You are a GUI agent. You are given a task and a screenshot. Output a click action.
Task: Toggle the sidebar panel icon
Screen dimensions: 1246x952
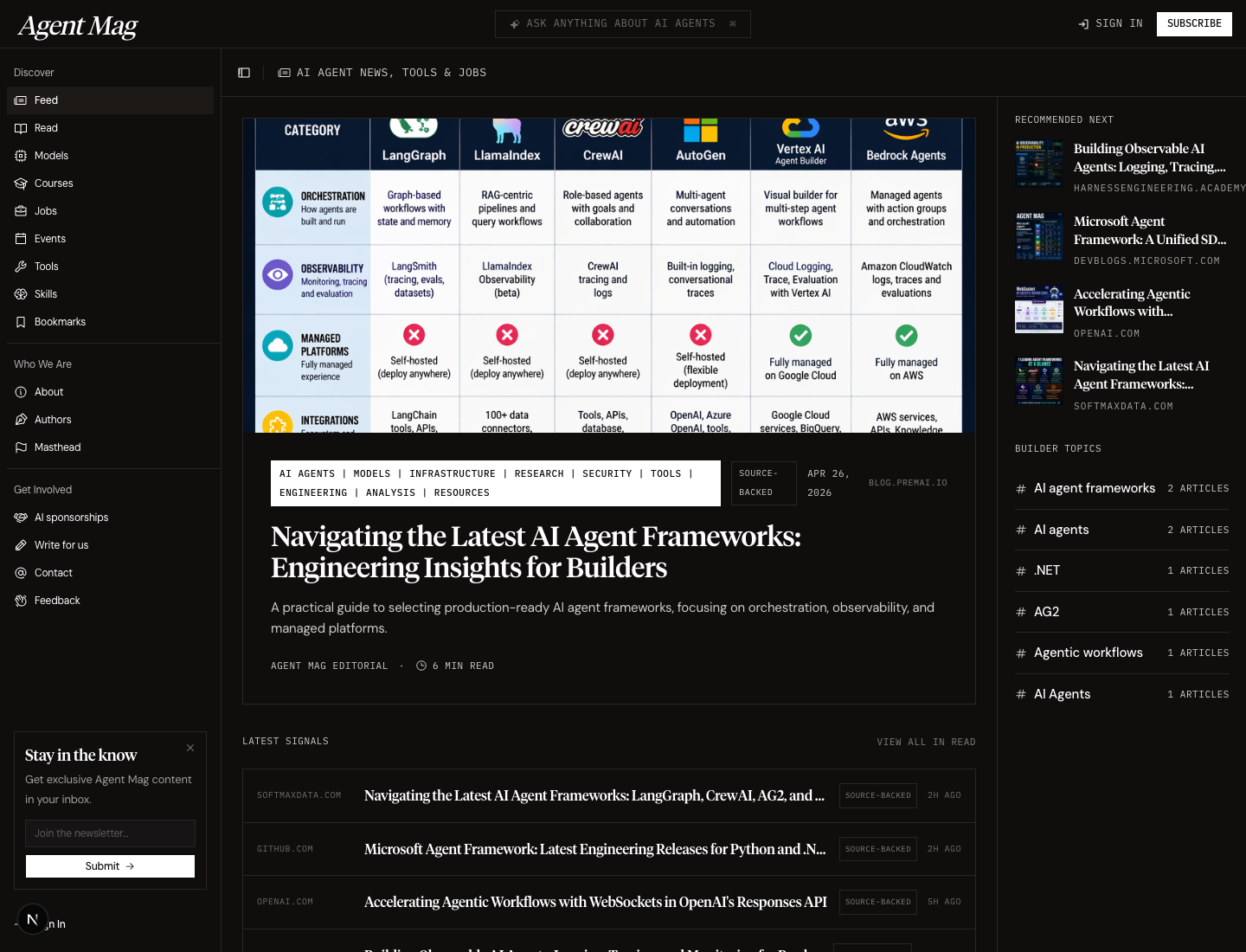tap(244, 73)
